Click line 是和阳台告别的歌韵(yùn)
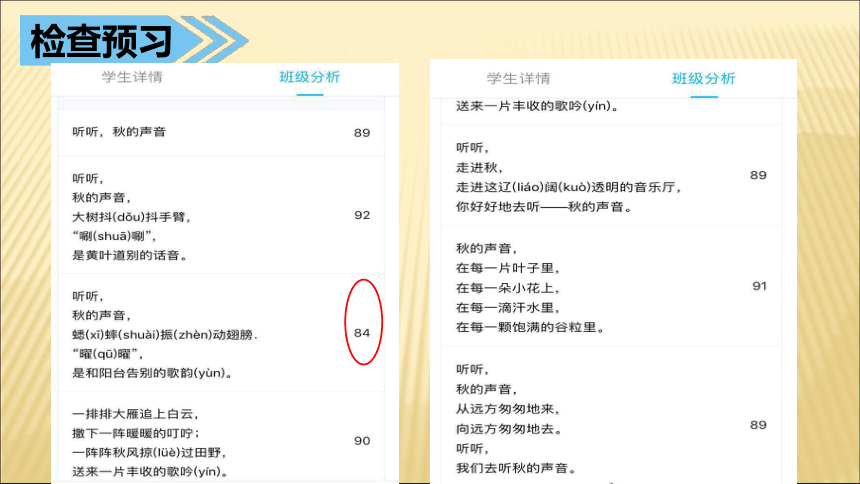This screenshot has width=860, height=484. point(152,373)
